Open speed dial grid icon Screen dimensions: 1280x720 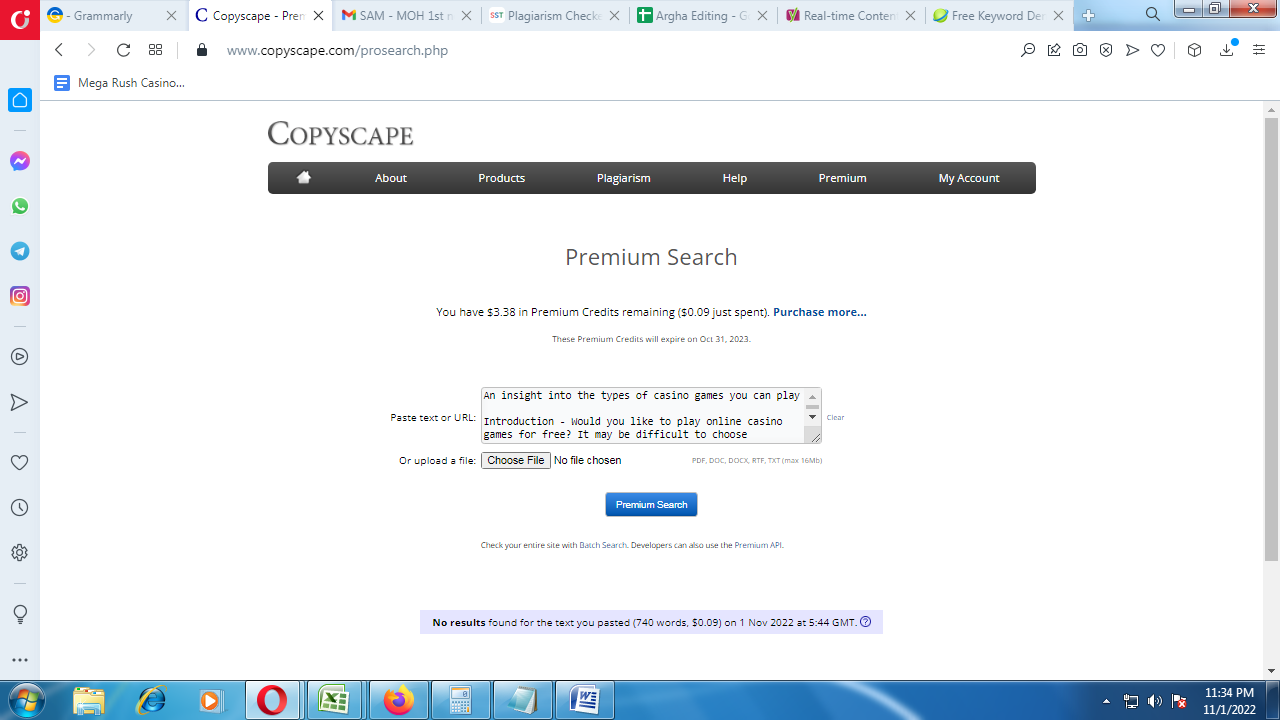(155, 50)
